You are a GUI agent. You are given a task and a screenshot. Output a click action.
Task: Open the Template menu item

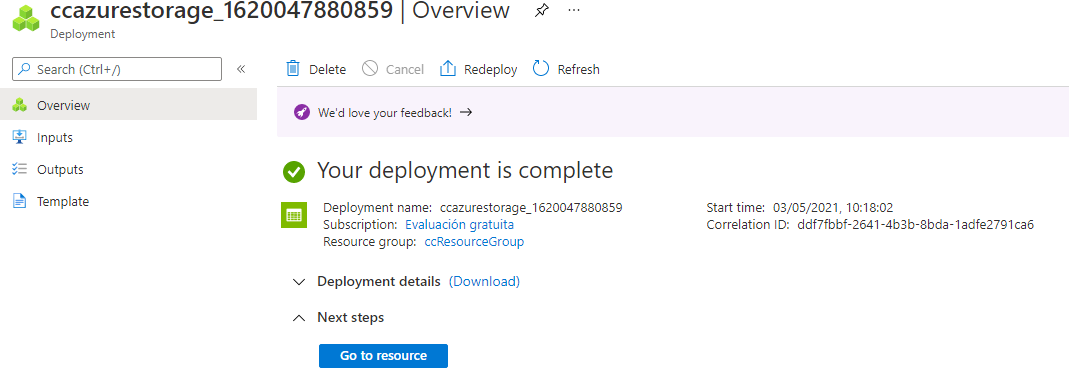pyautogui.click(x=128, y=202)
